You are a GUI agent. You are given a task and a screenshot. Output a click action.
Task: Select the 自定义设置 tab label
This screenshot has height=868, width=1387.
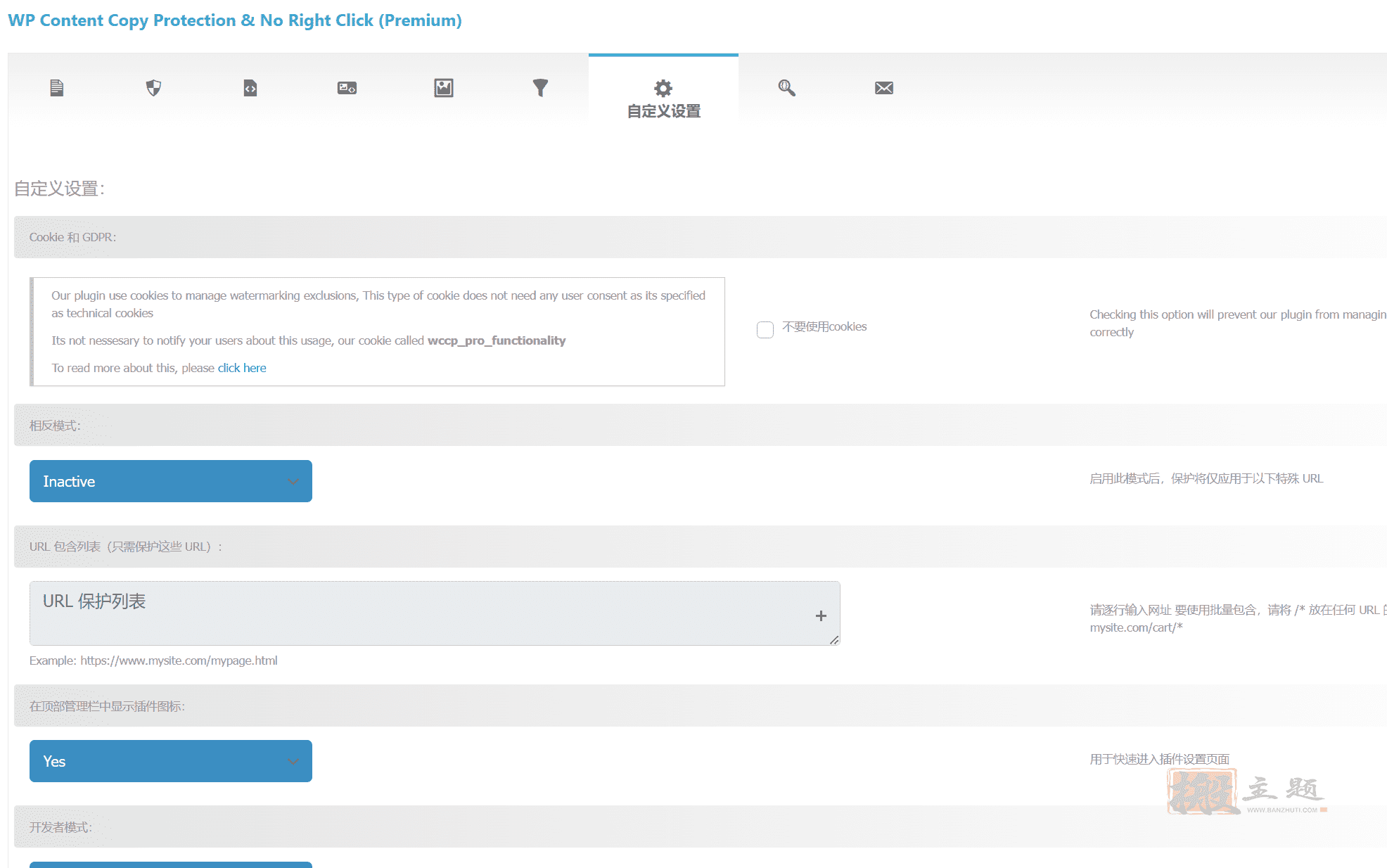[x=664, y=111]
